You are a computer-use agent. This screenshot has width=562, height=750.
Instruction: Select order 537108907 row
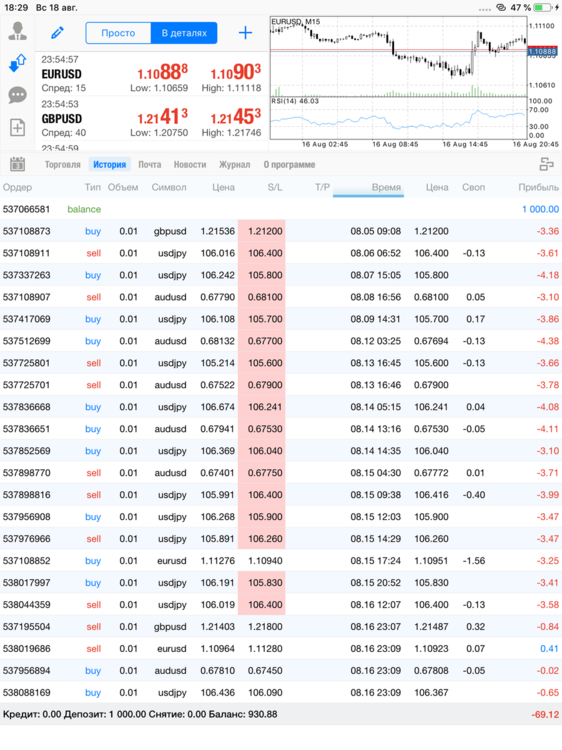coord(281,297)
